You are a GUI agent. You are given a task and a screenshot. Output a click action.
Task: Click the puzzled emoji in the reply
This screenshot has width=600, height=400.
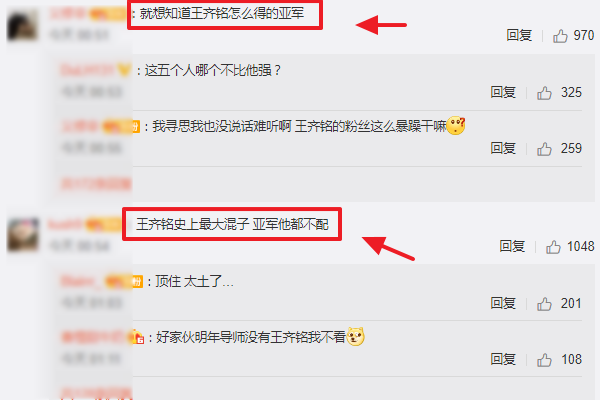click(456, 126)
